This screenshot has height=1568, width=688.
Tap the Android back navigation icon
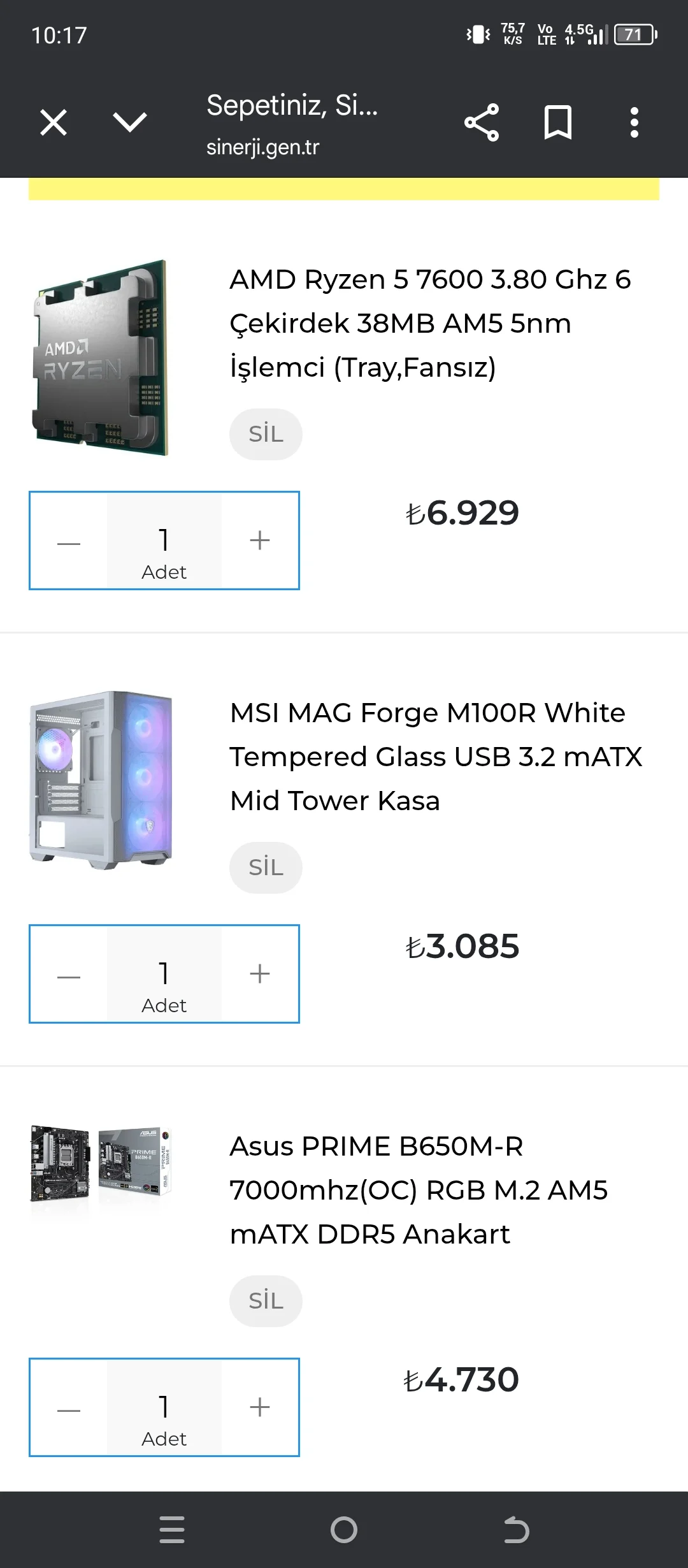(x=516, y=1530)
